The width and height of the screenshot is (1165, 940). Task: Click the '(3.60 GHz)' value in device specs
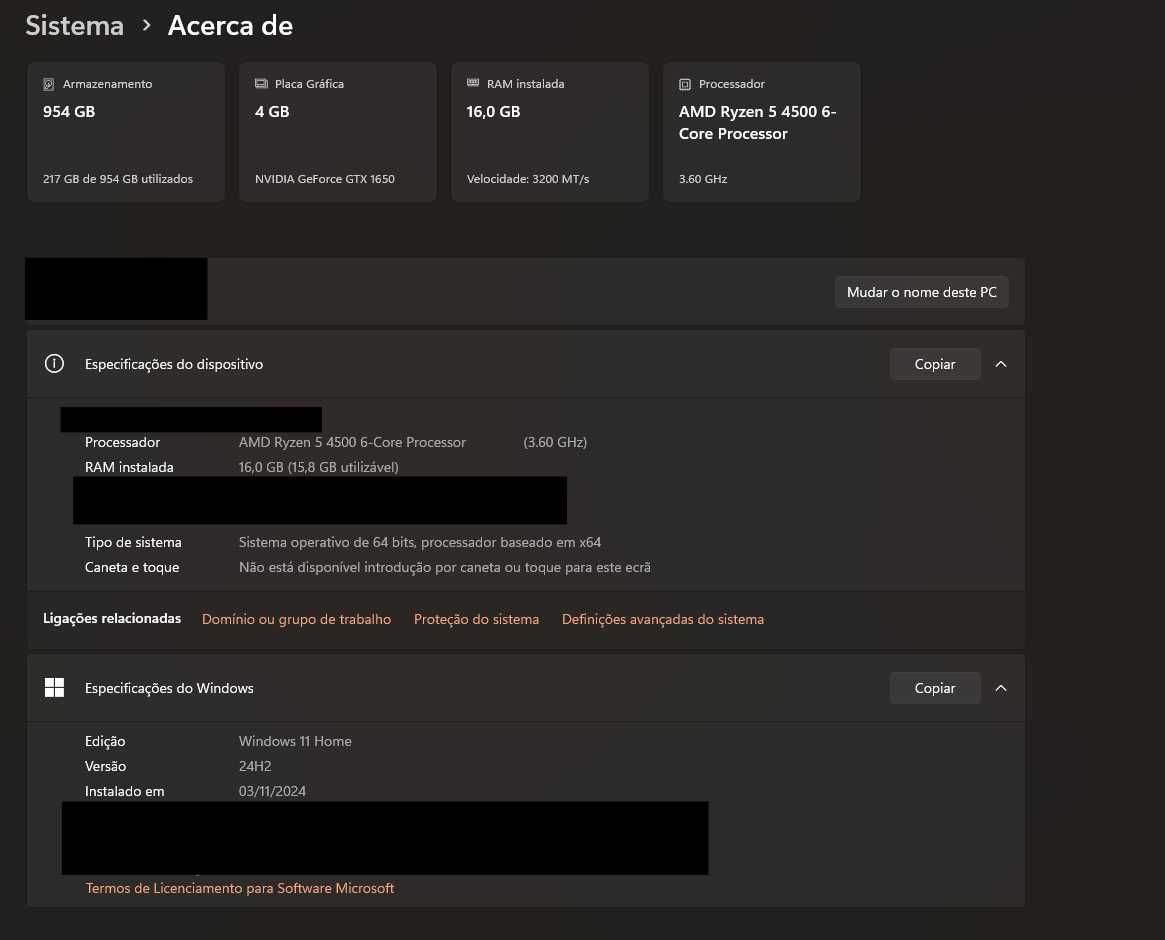[x=555, y=442]
